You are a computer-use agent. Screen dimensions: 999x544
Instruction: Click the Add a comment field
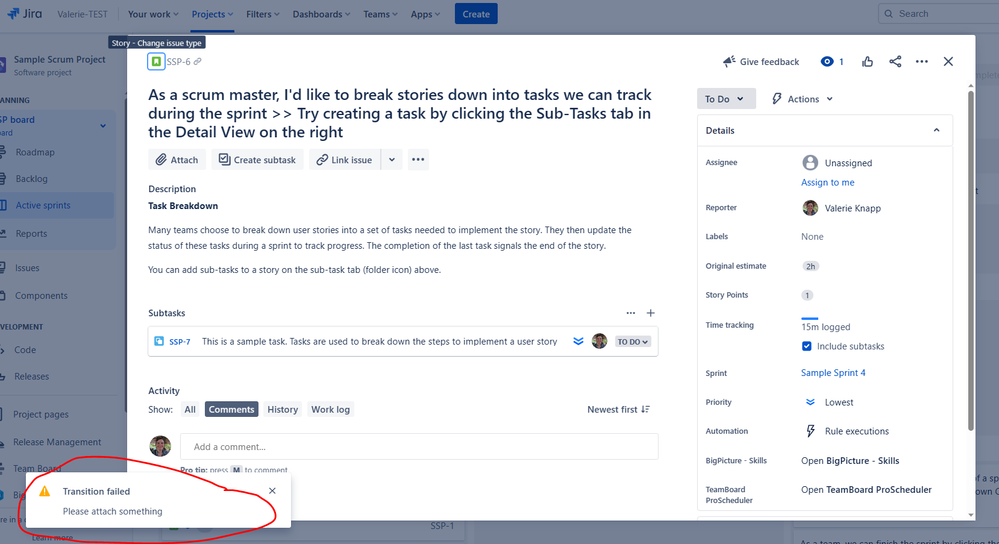[419, 447]
